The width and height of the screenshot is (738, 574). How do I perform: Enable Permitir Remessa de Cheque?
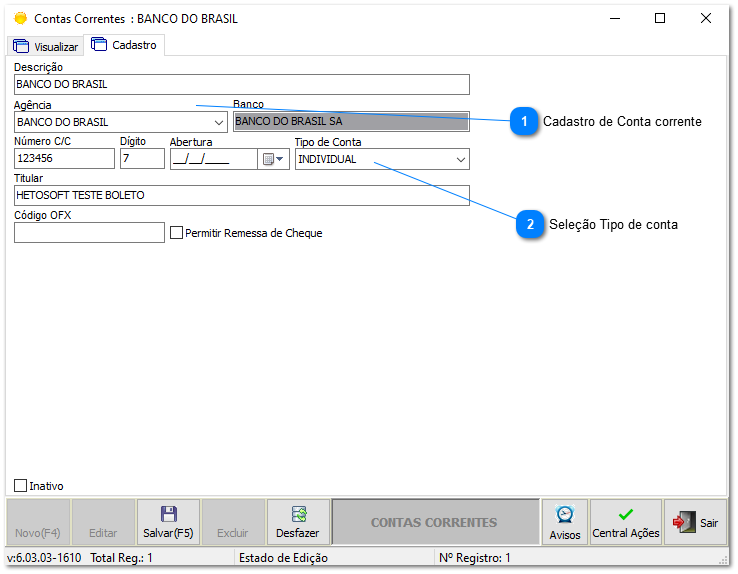click(x=176, y=233)
